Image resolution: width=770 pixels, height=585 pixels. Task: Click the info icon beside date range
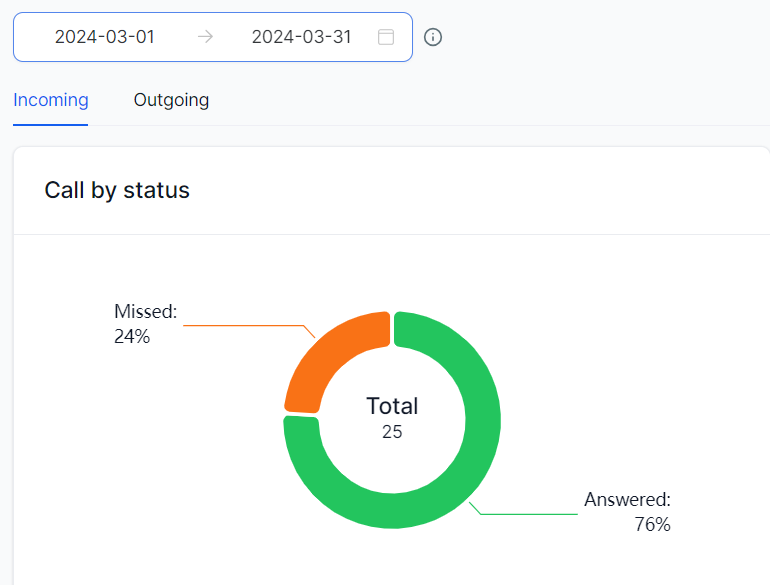pyautogui.click(x=433, y=37)
